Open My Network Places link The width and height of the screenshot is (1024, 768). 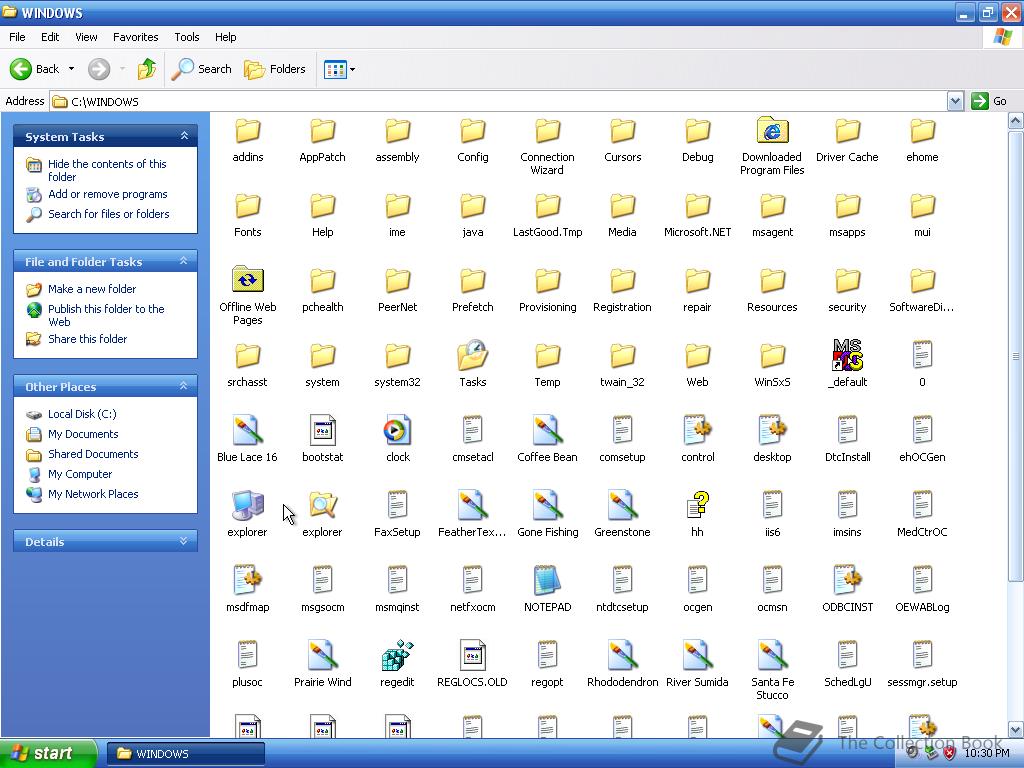[93, 494]
